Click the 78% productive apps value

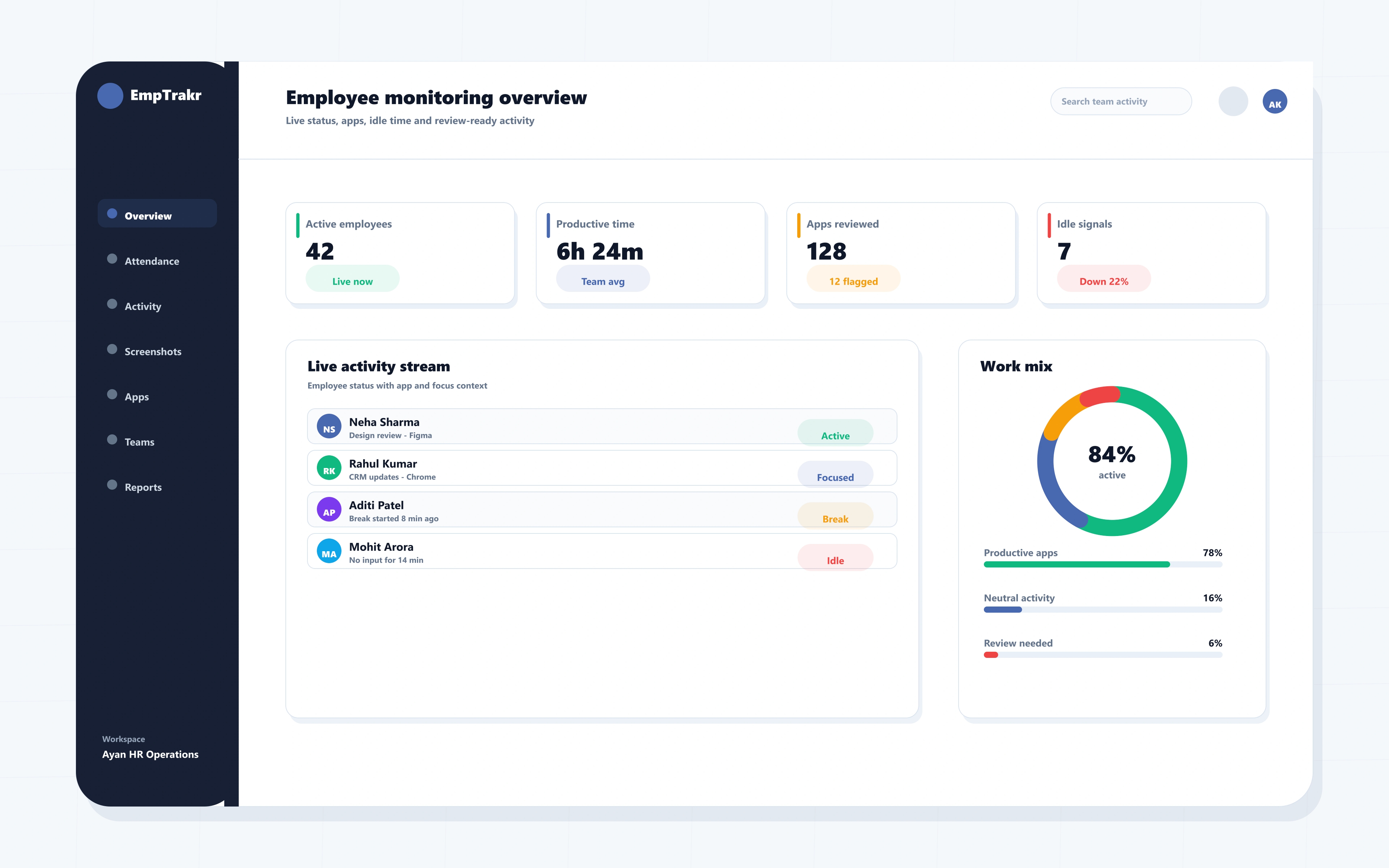[x=1212, y=553]
